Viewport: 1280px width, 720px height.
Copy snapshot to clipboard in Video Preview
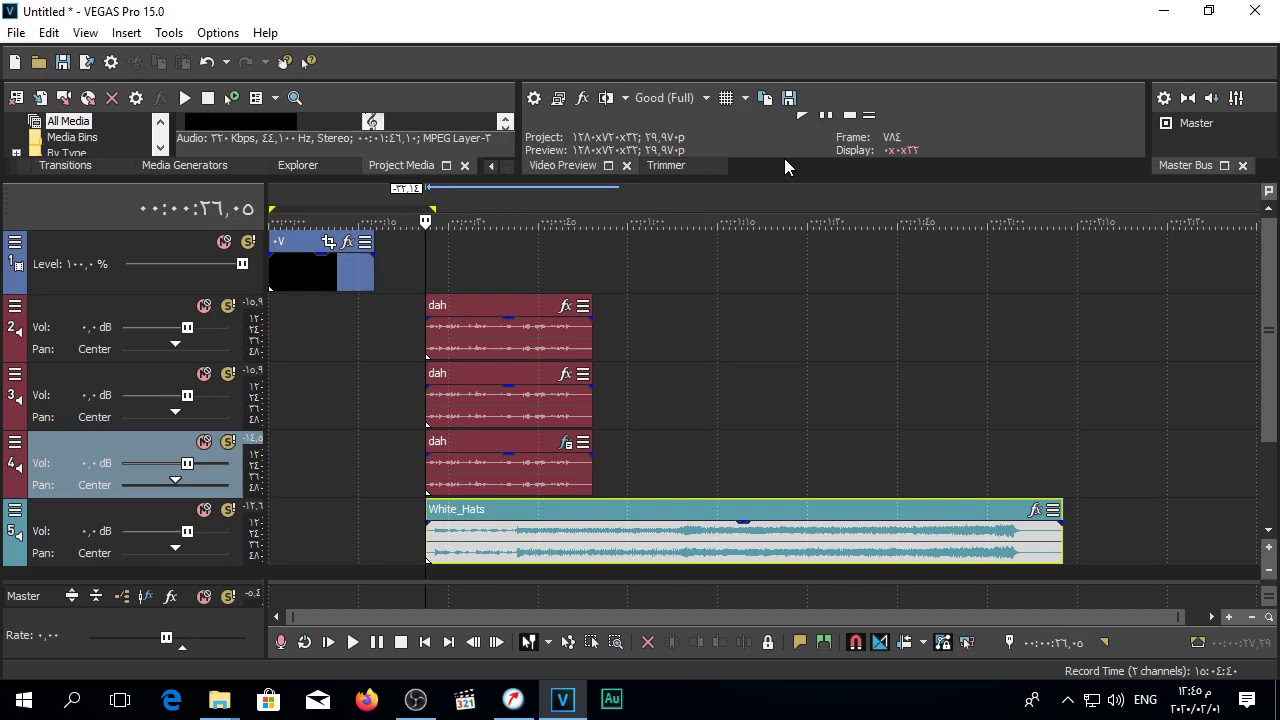pos(765,98)
